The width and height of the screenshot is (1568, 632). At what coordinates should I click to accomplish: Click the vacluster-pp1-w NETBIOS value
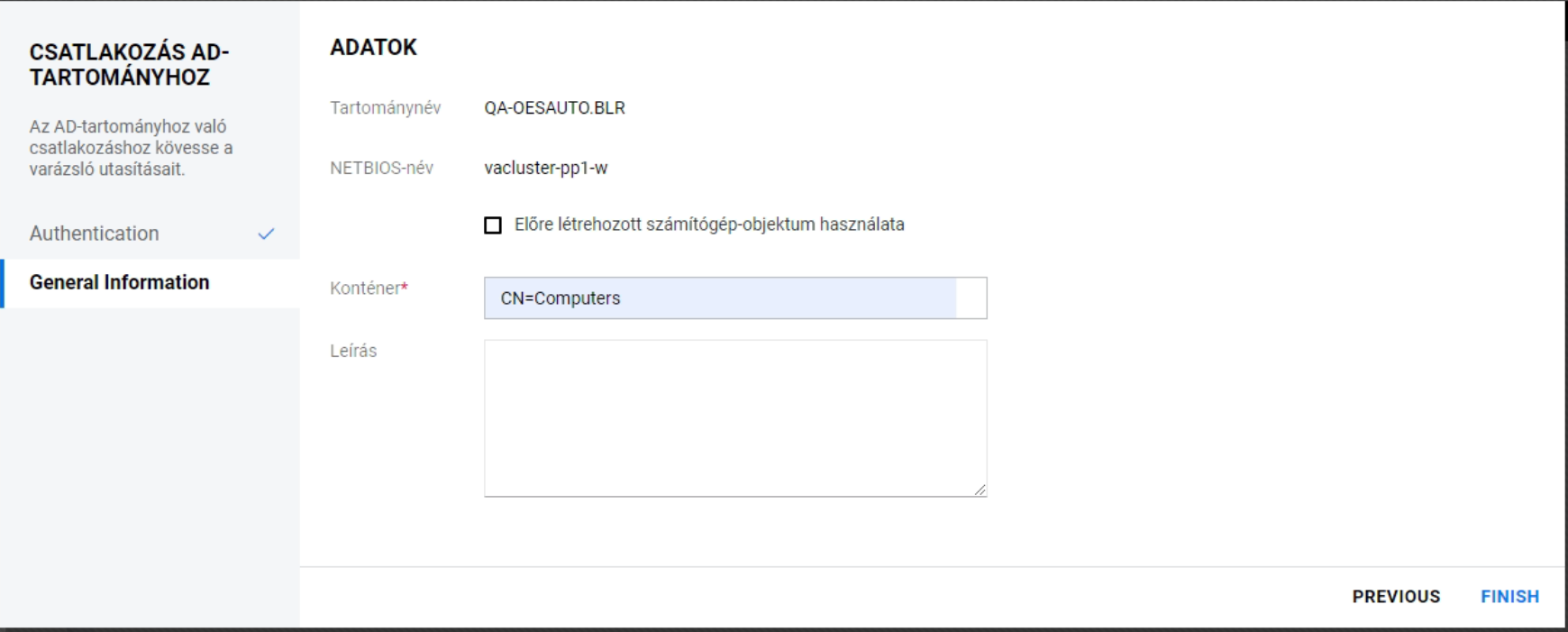pos(546,169)
